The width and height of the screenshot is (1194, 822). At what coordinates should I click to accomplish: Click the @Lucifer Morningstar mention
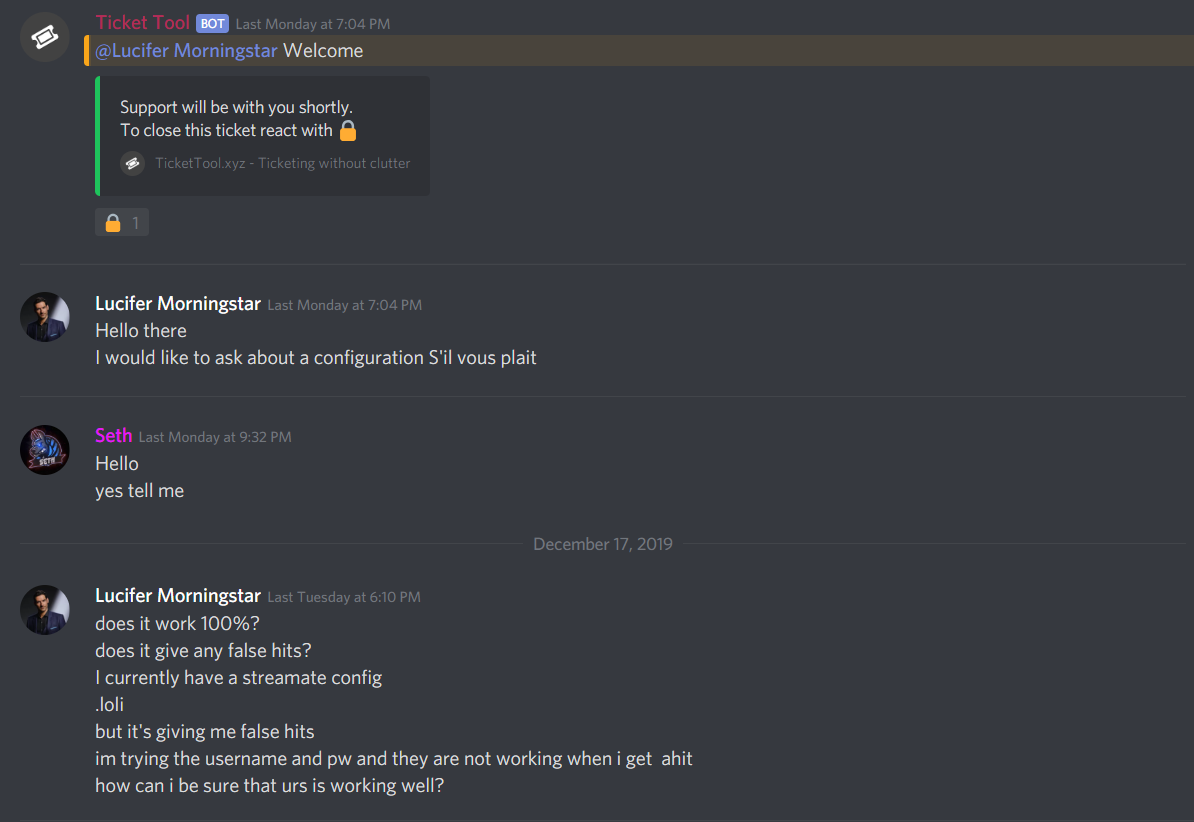click(x=187, y=50)
